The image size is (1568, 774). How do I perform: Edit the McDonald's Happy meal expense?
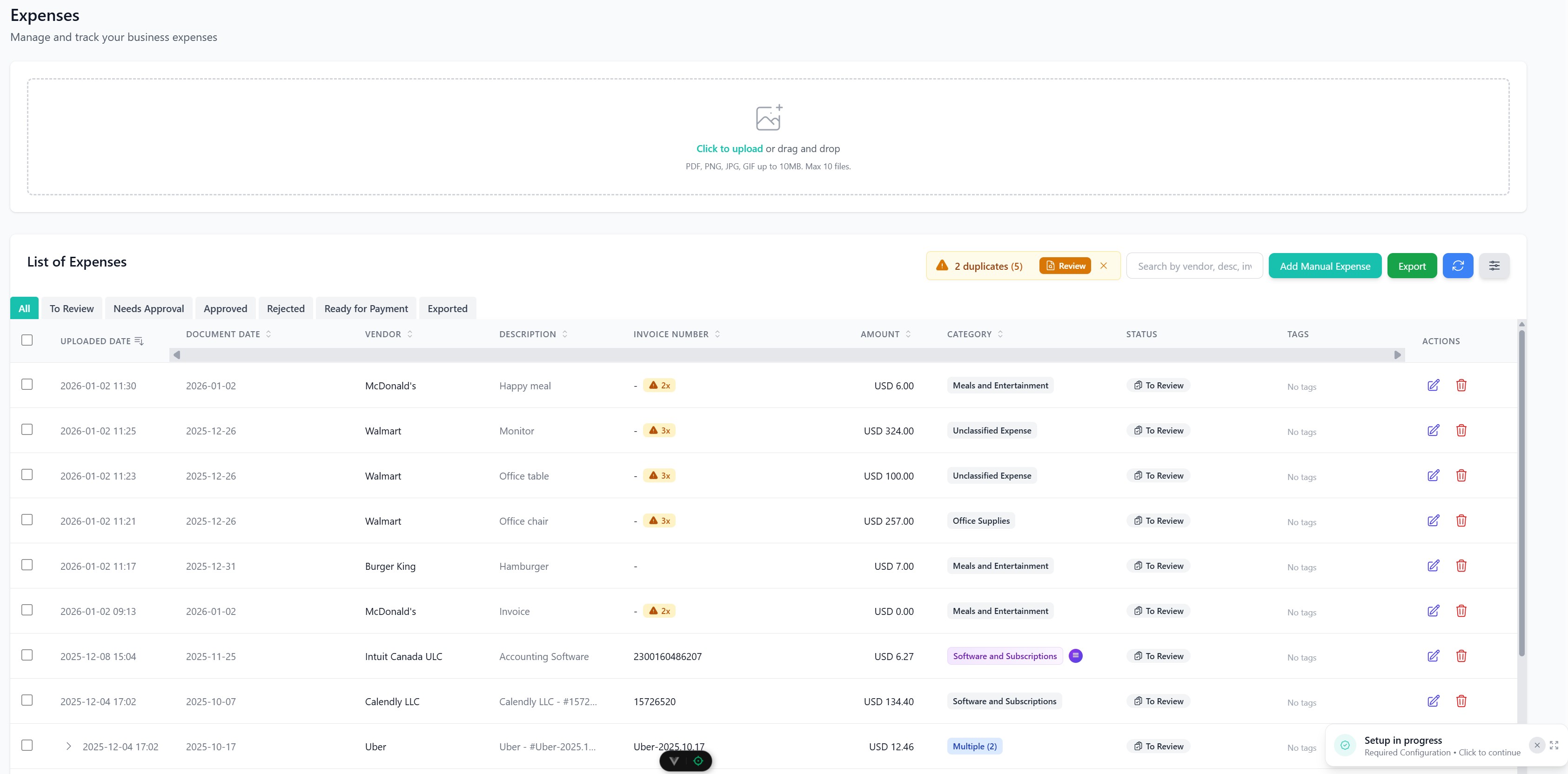1434,385
